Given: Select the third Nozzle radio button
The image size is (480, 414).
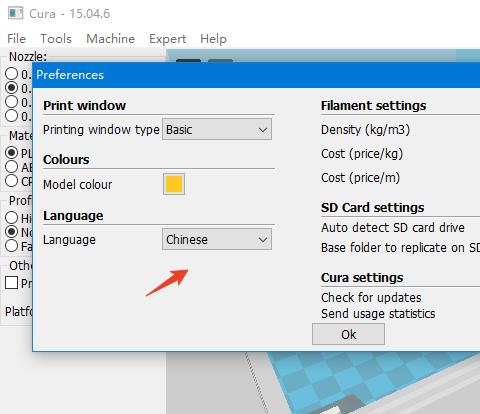Looking at the screenshot, I should (x=11, y=102).
